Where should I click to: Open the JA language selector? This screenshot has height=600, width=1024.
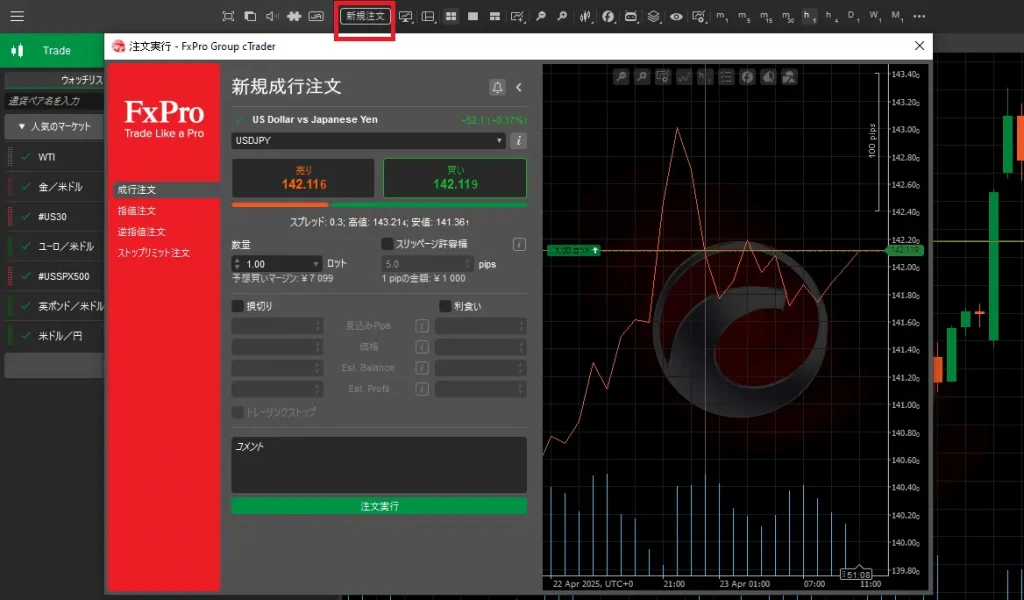(316, 16)
